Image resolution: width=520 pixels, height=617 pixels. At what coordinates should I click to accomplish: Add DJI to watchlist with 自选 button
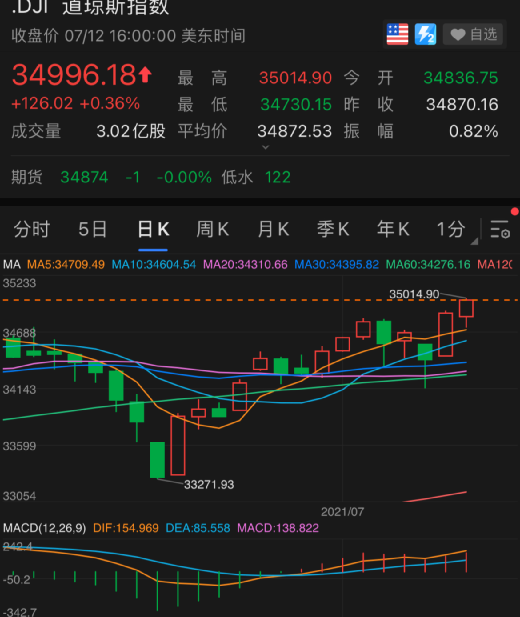[473, 35]
